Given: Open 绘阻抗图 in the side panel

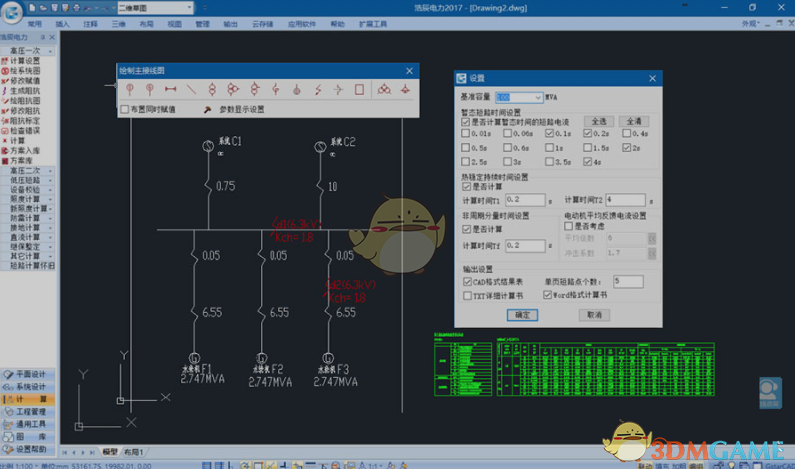Looking at the screenshot, I should [25, 100].
